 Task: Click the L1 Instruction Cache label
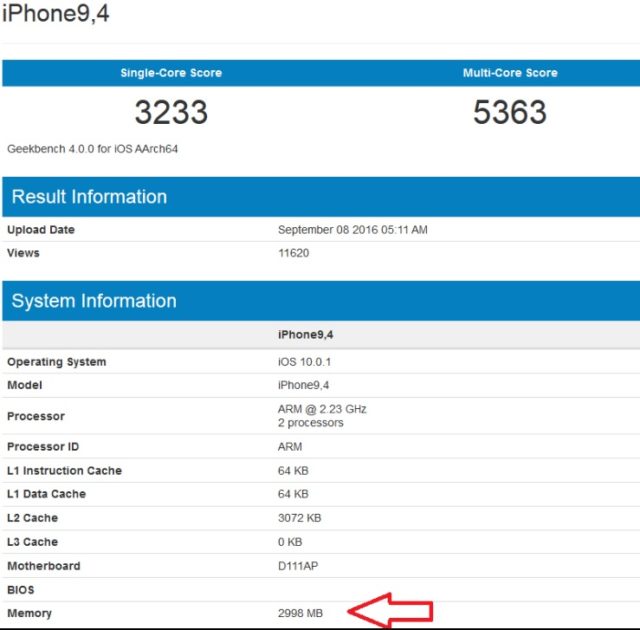64,471
